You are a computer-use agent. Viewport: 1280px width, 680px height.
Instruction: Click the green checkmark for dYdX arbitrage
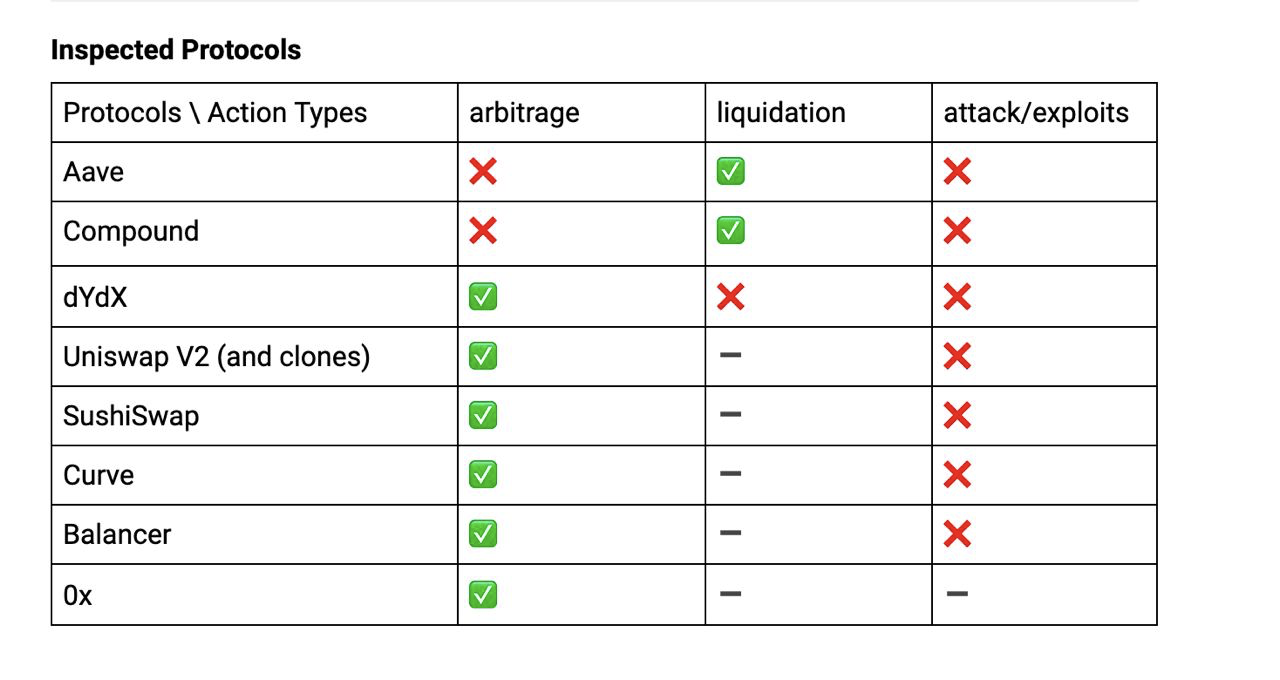point(483,297)
